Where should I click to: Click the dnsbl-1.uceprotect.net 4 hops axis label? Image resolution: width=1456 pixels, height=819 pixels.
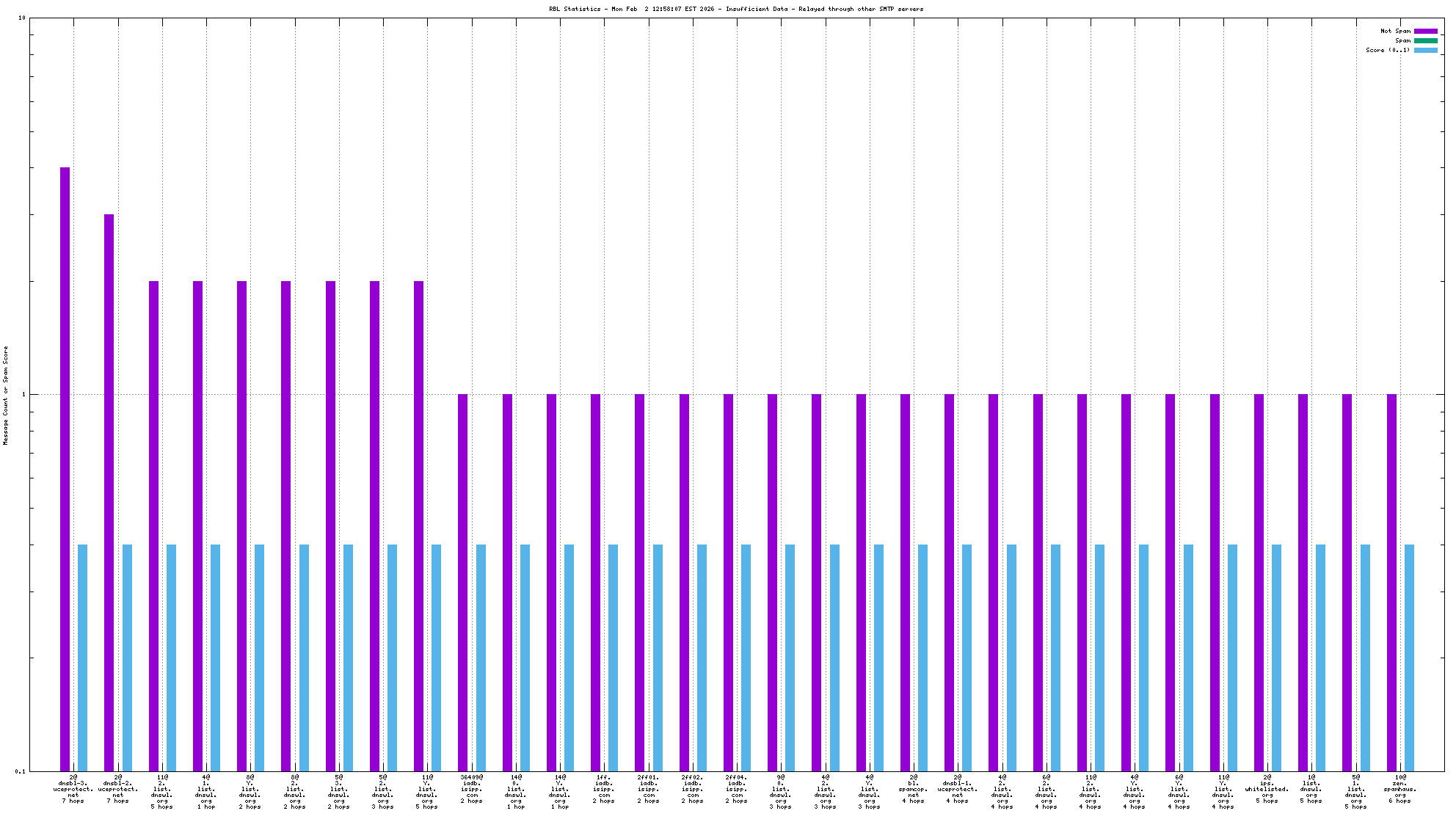958,789
